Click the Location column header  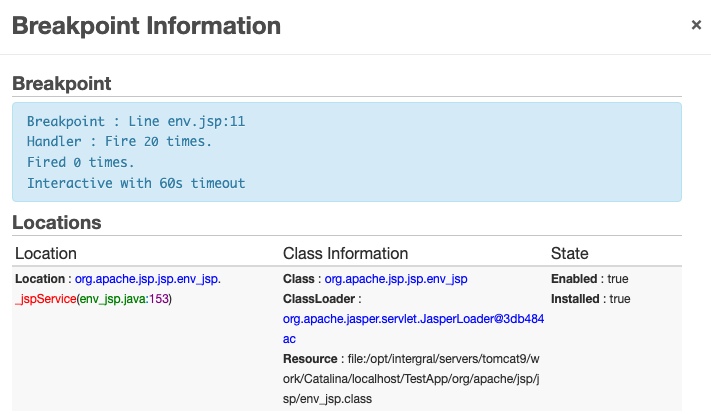click(46, 253)
